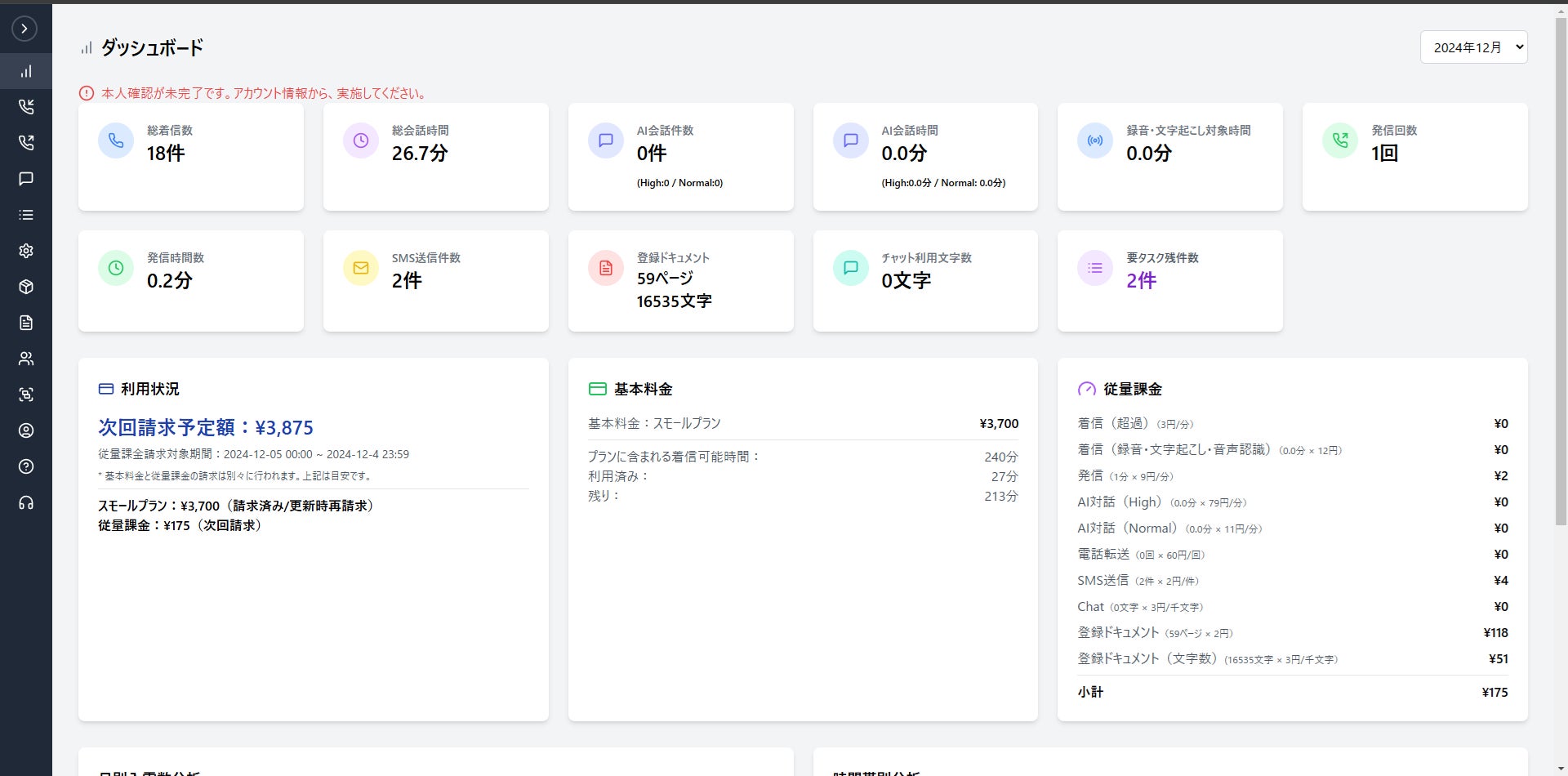Viewport: 1568px width, 776px height.
Task: Click the 基本料金：スモールプラン row label
Action: (654, 423)
